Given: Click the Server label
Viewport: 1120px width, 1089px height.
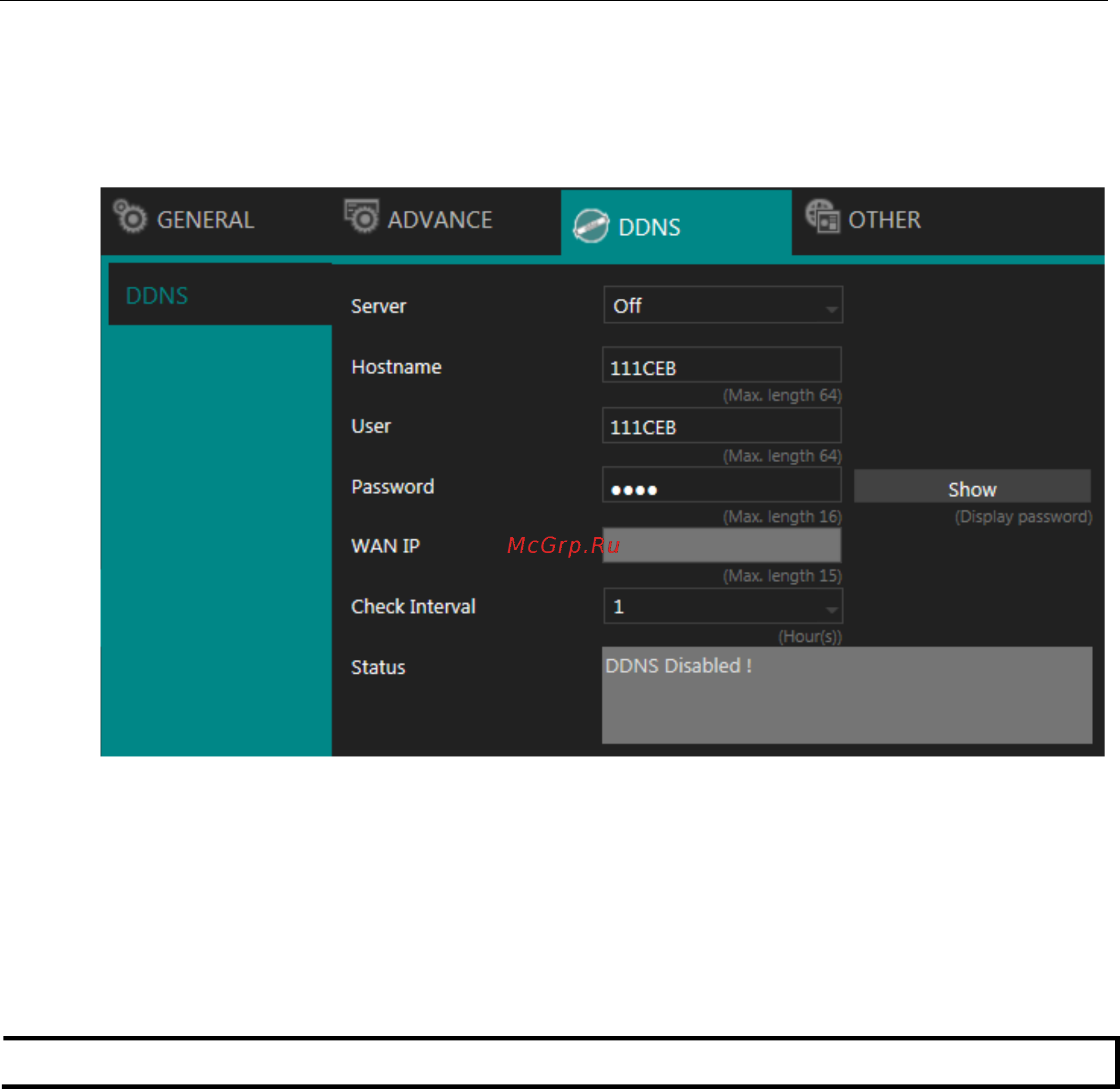Looking at the screenshot, I should tap(379, 307).
